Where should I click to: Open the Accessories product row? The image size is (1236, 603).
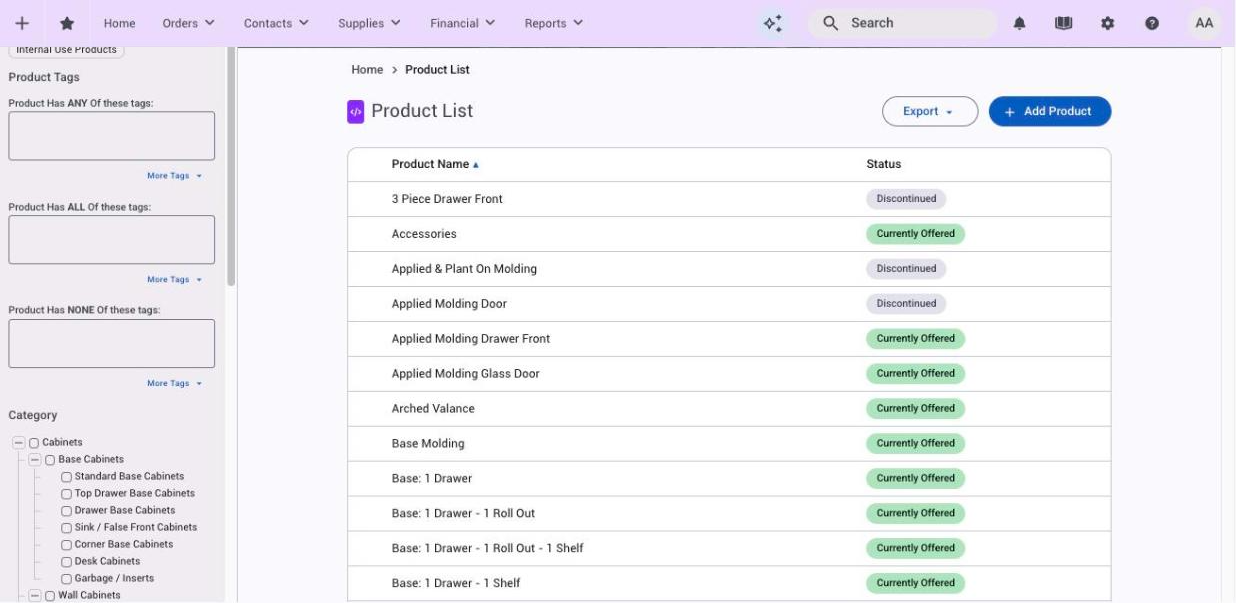click(x=729, y=234)
